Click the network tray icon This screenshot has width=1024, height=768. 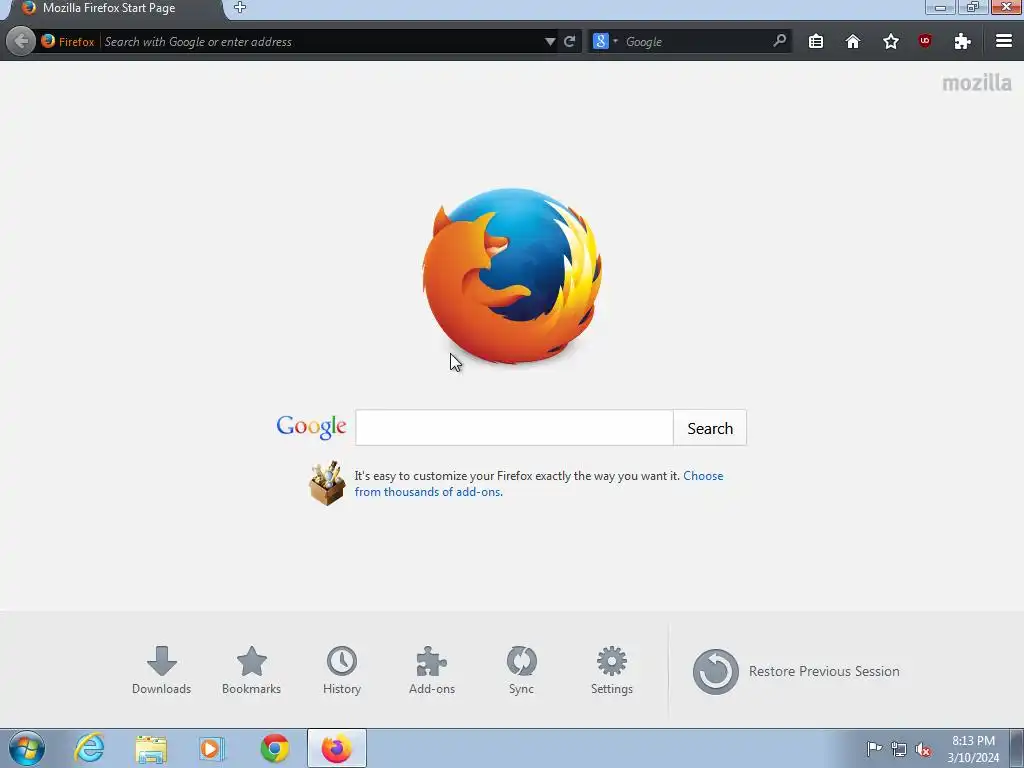point(899,749)
